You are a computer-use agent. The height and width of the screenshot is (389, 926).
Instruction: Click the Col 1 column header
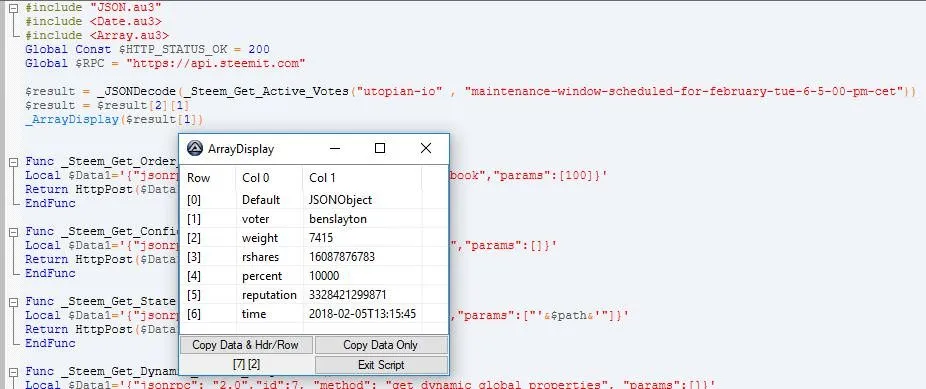point(363,178)
